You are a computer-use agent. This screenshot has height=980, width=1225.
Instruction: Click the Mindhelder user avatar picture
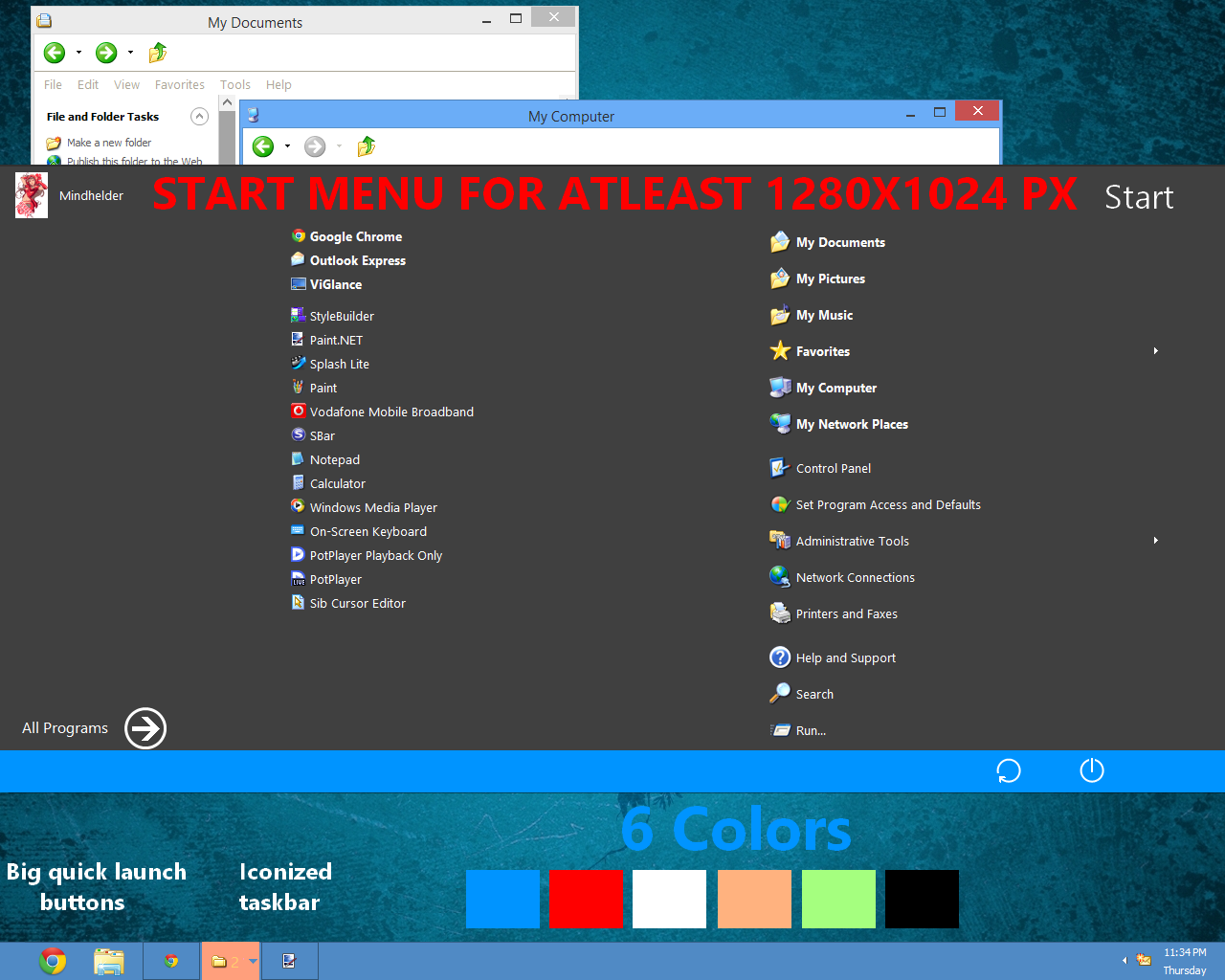pyautogui.click(x=32, y=195)
